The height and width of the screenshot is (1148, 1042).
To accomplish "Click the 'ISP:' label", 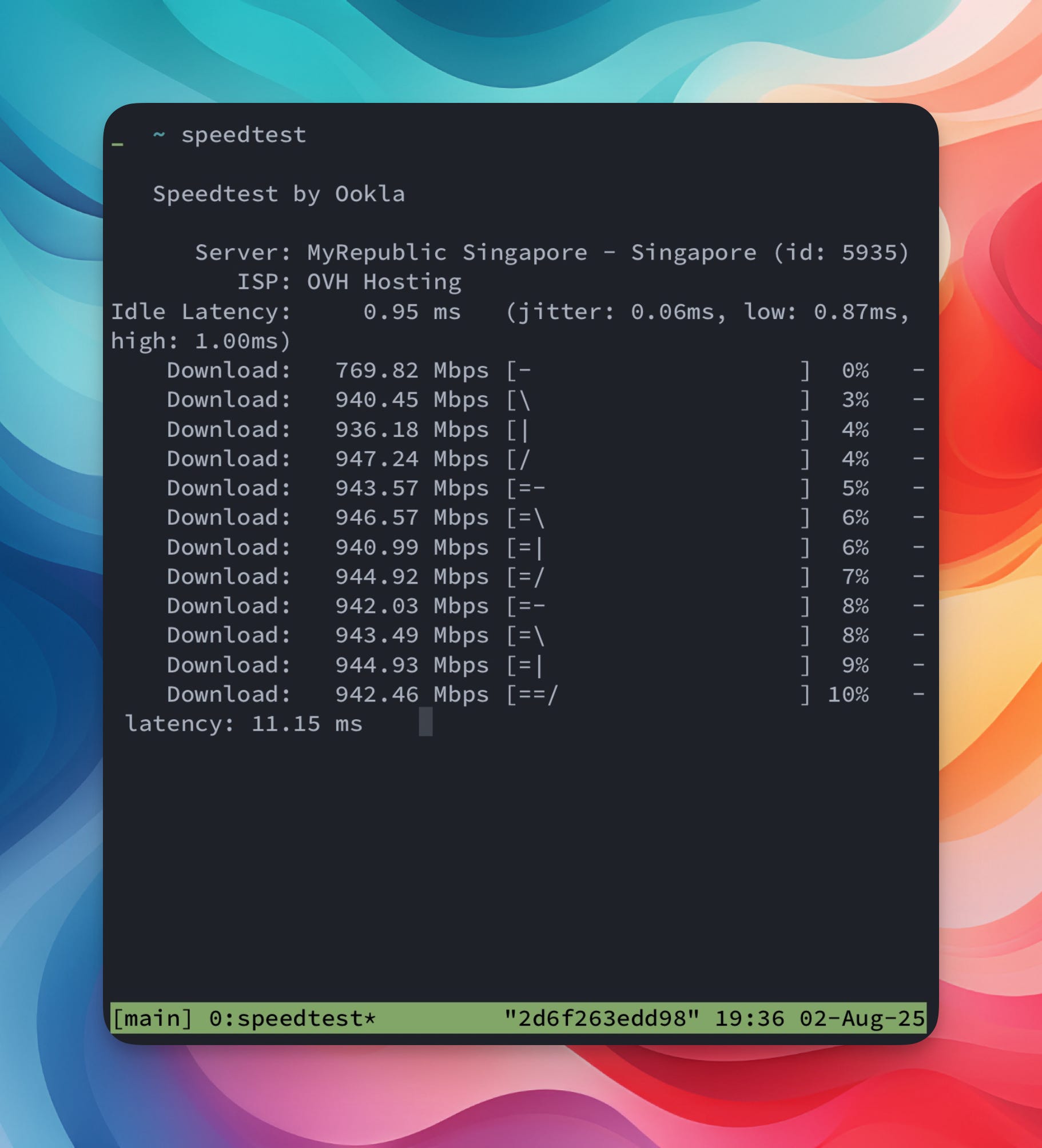I will click(x=264, y=282).
